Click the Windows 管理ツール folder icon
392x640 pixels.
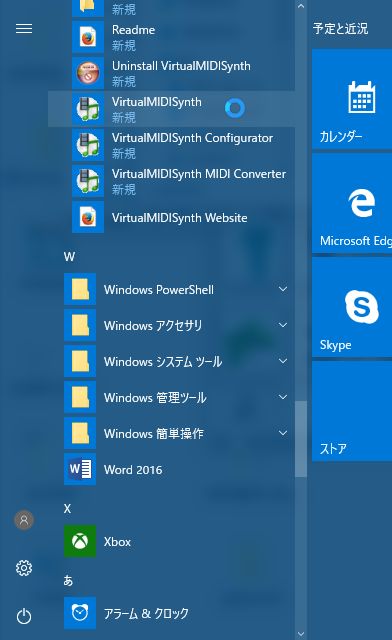pyautogui.click(x=80, y=397)
